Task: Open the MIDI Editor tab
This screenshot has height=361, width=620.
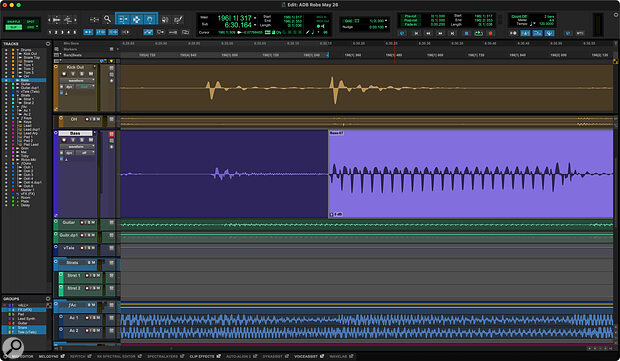Action: tap(22, 356)
